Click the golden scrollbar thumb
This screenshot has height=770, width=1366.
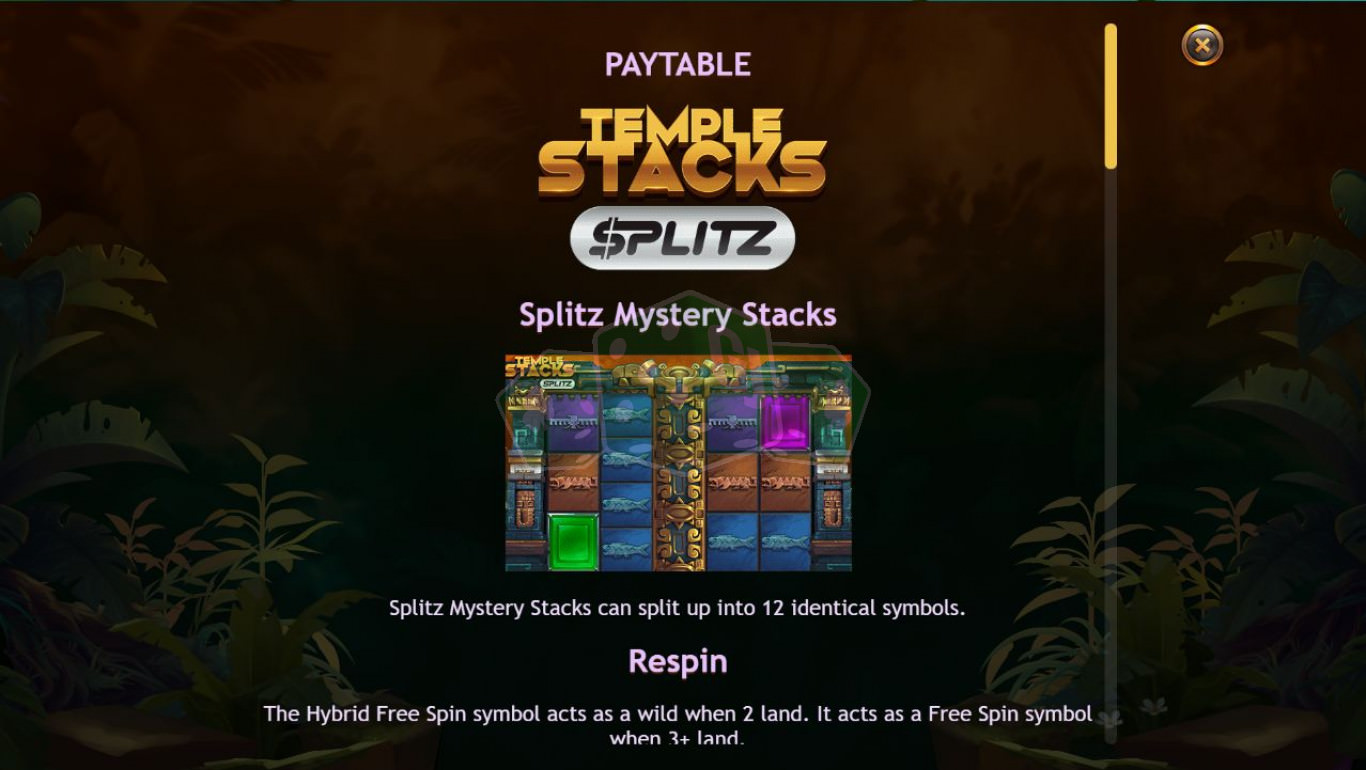[x=1110, y=95]
